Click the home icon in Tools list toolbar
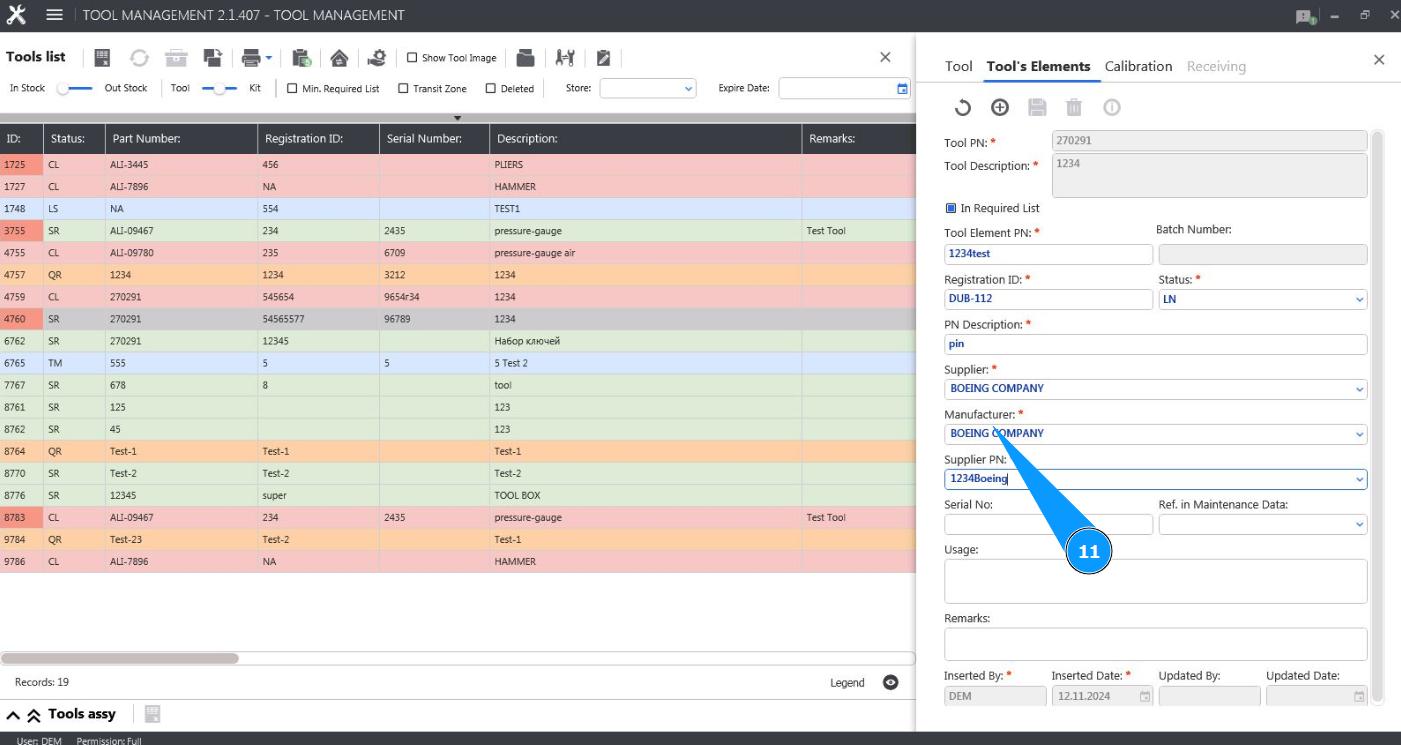The width and height of the screenshot is (1401, 745). click(339, 58)
